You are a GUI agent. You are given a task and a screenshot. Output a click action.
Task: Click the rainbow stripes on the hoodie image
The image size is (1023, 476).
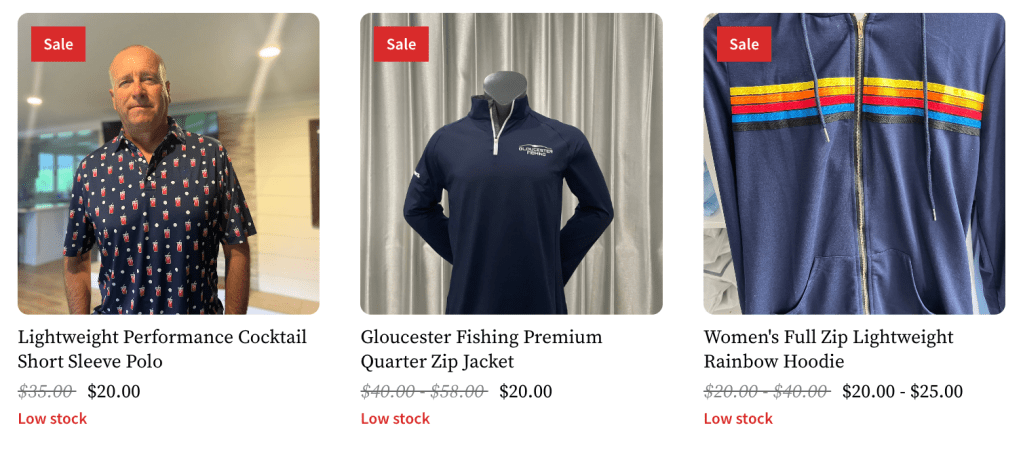(x=857, y=106)
